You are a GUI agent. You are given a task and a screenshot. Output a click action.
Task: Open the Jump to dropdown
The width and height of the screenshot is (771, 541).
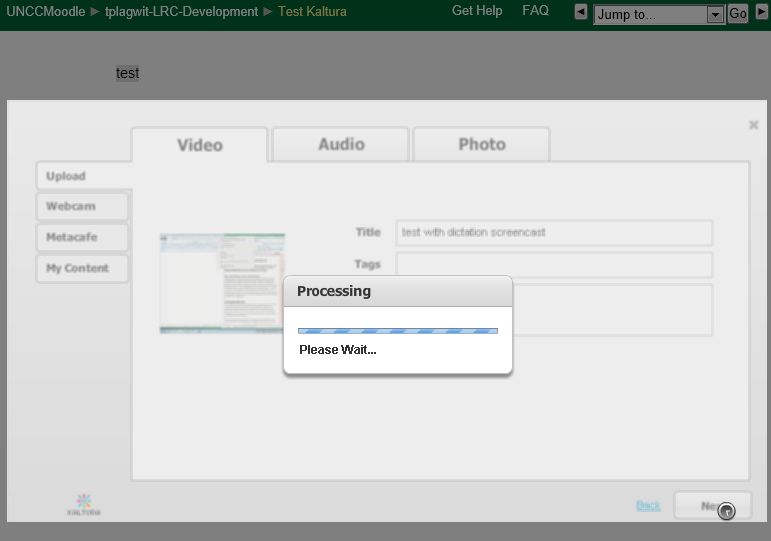point(714,15)
